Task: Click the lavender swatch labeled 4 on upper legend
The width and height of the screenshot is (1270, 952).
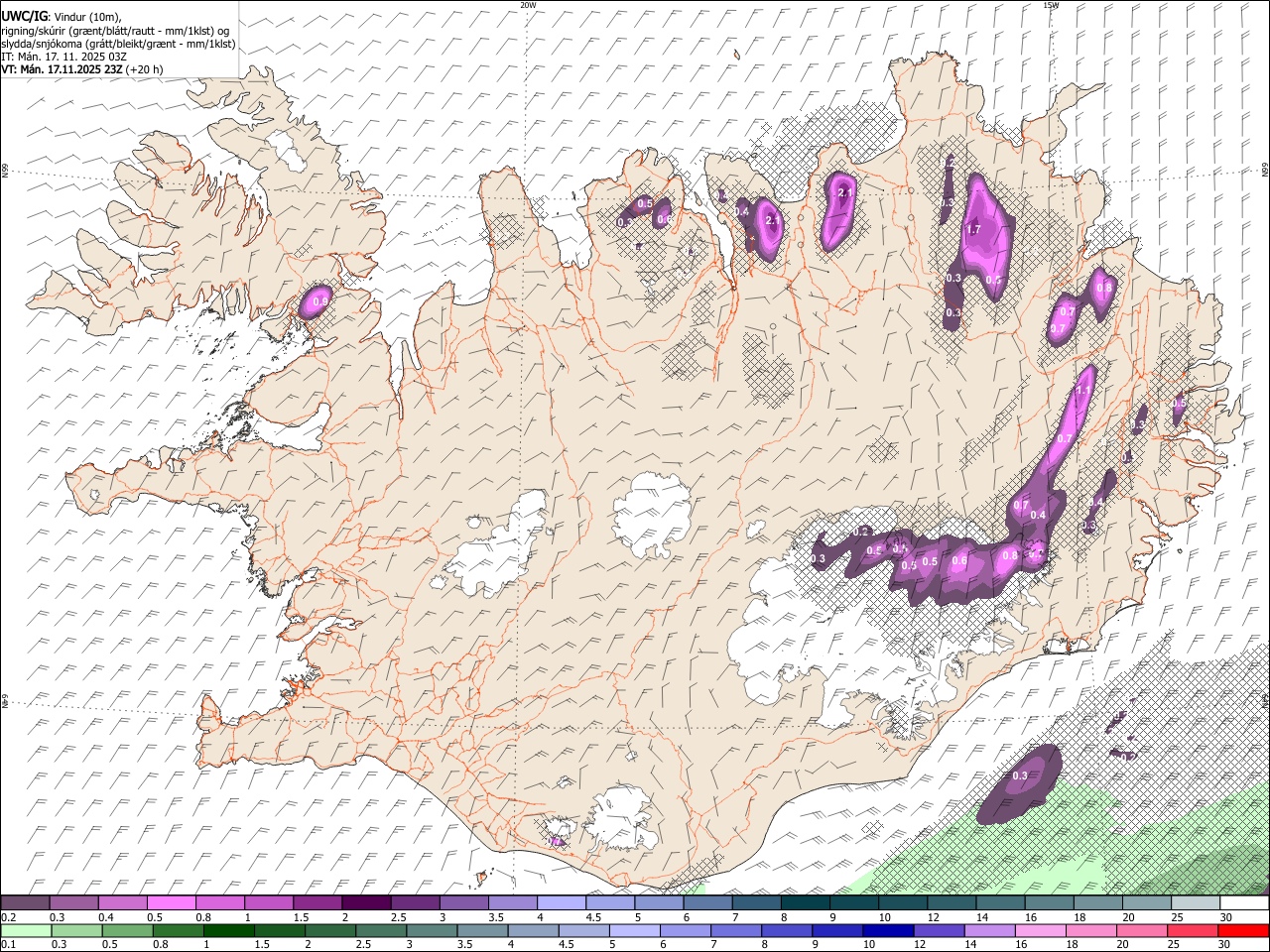Action: click(561, 902)
